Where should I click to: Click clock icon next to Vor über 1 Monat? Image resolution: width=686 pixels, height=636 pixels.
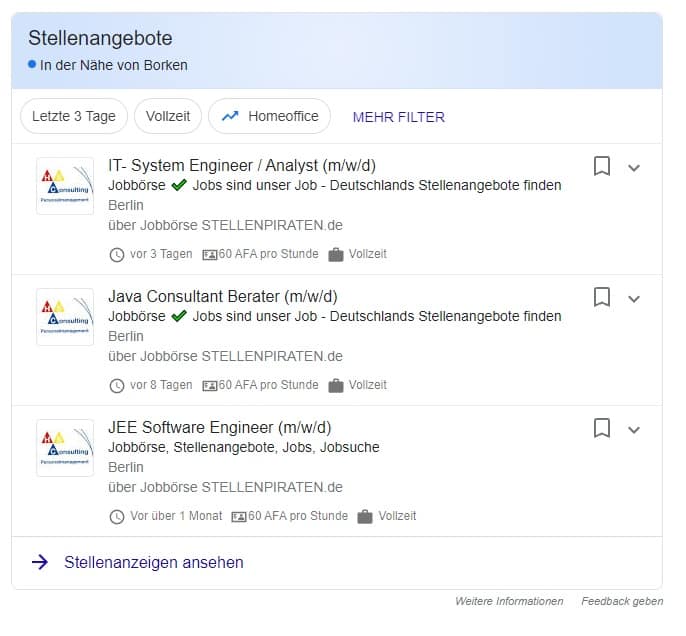click(117, 517)
